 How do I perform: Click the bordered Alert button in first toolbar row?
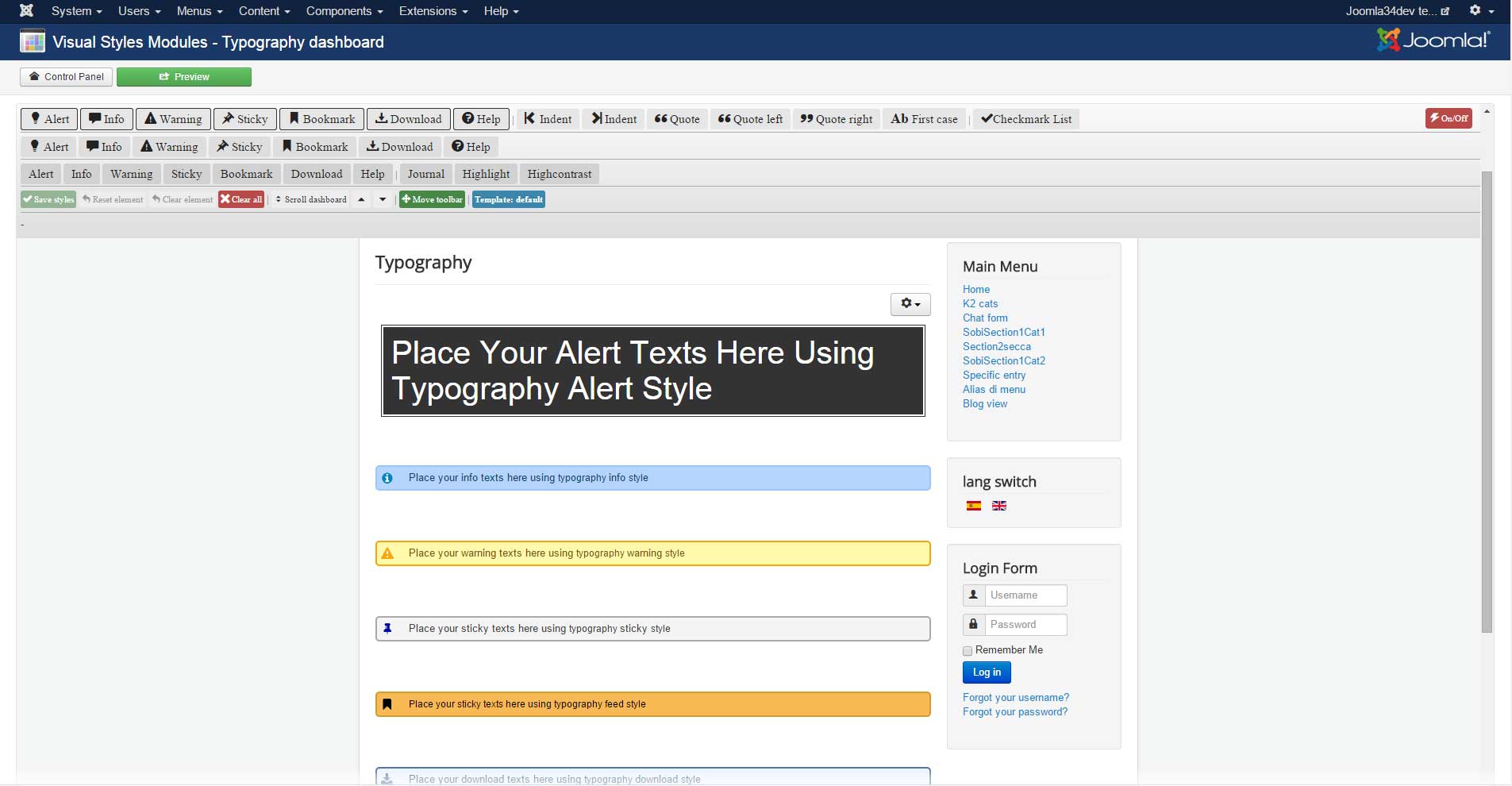(x=49, y=119)
